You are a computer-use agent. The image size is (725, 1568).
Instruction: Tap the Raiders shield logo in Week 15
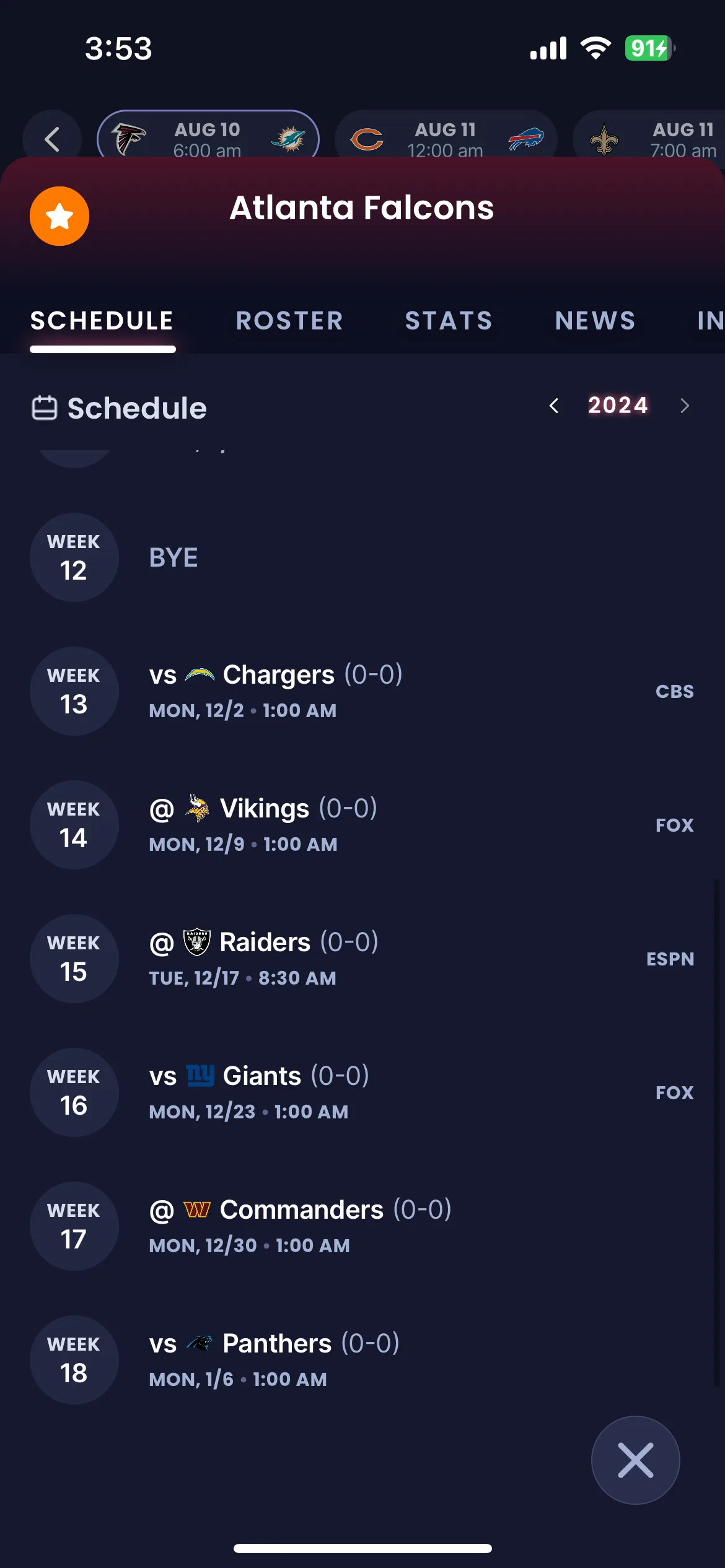point(197,942)
